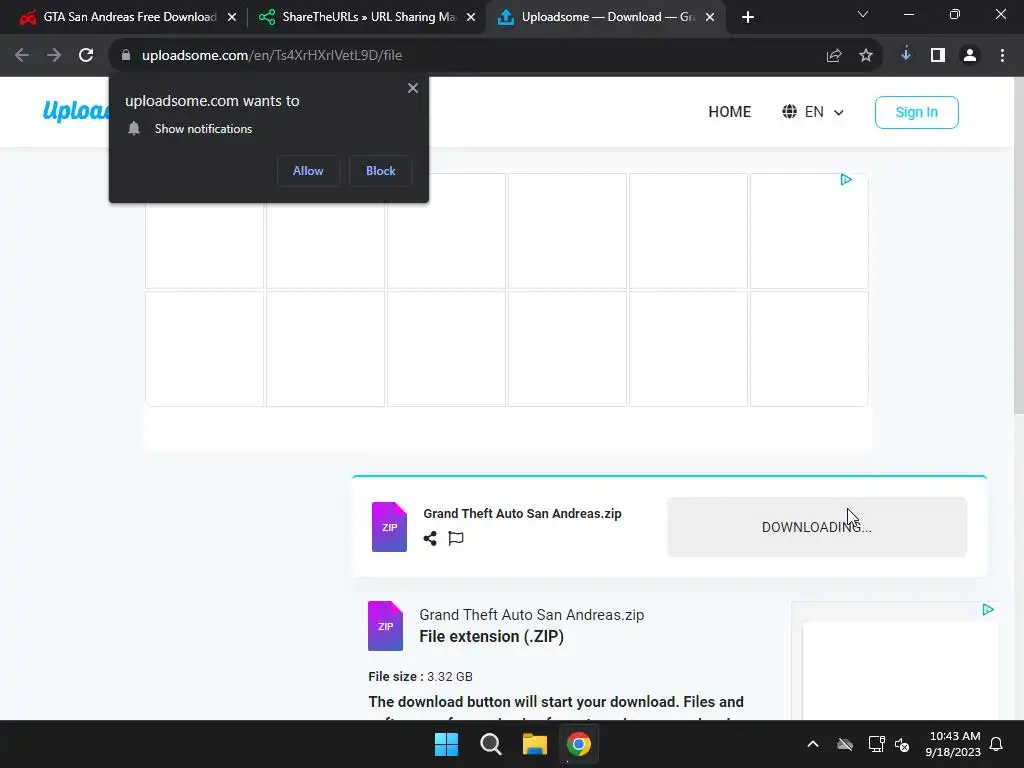Click the address bar URL
The image size is (1024, 768).
point(272,56)
